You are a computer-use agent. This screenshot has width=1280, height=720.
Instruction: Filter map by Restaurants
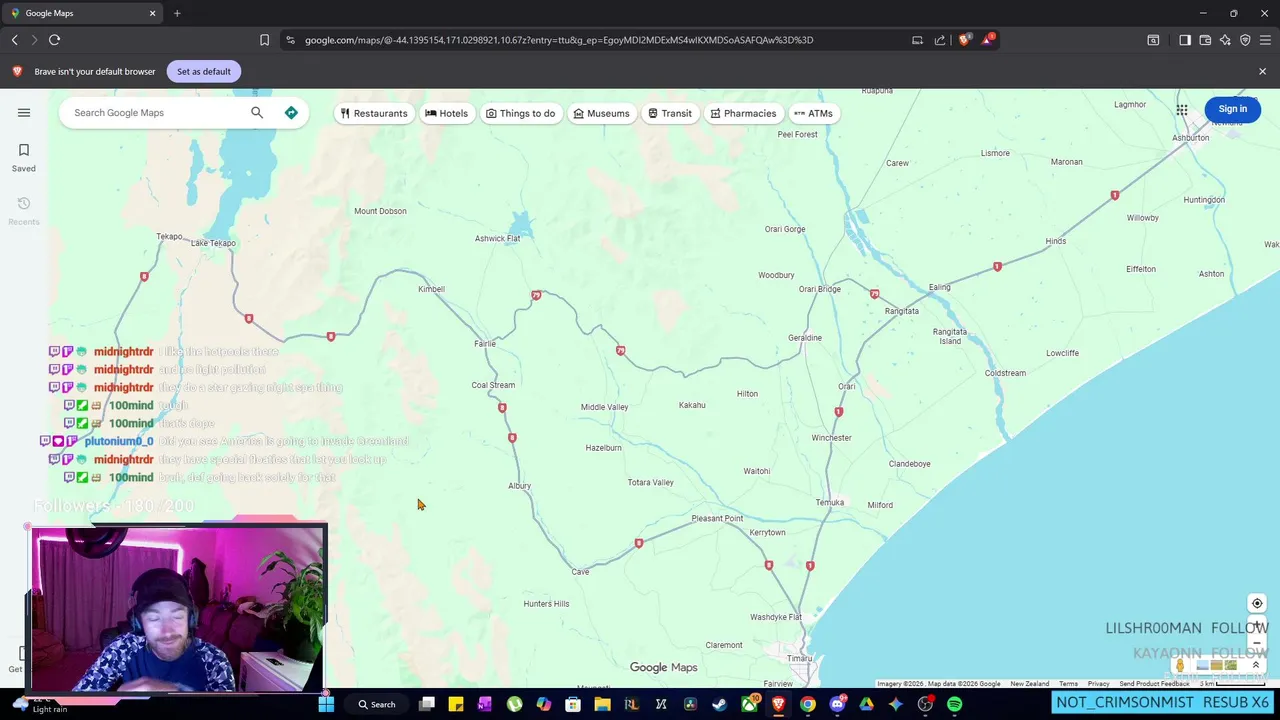tap(373, 113)
